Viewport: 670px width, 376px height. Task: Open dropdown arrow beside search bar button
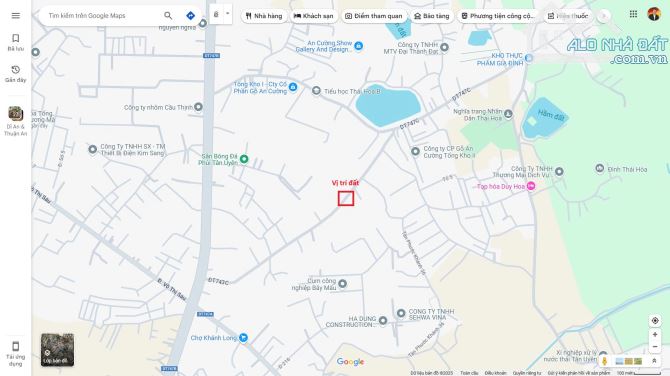point(227,14)
